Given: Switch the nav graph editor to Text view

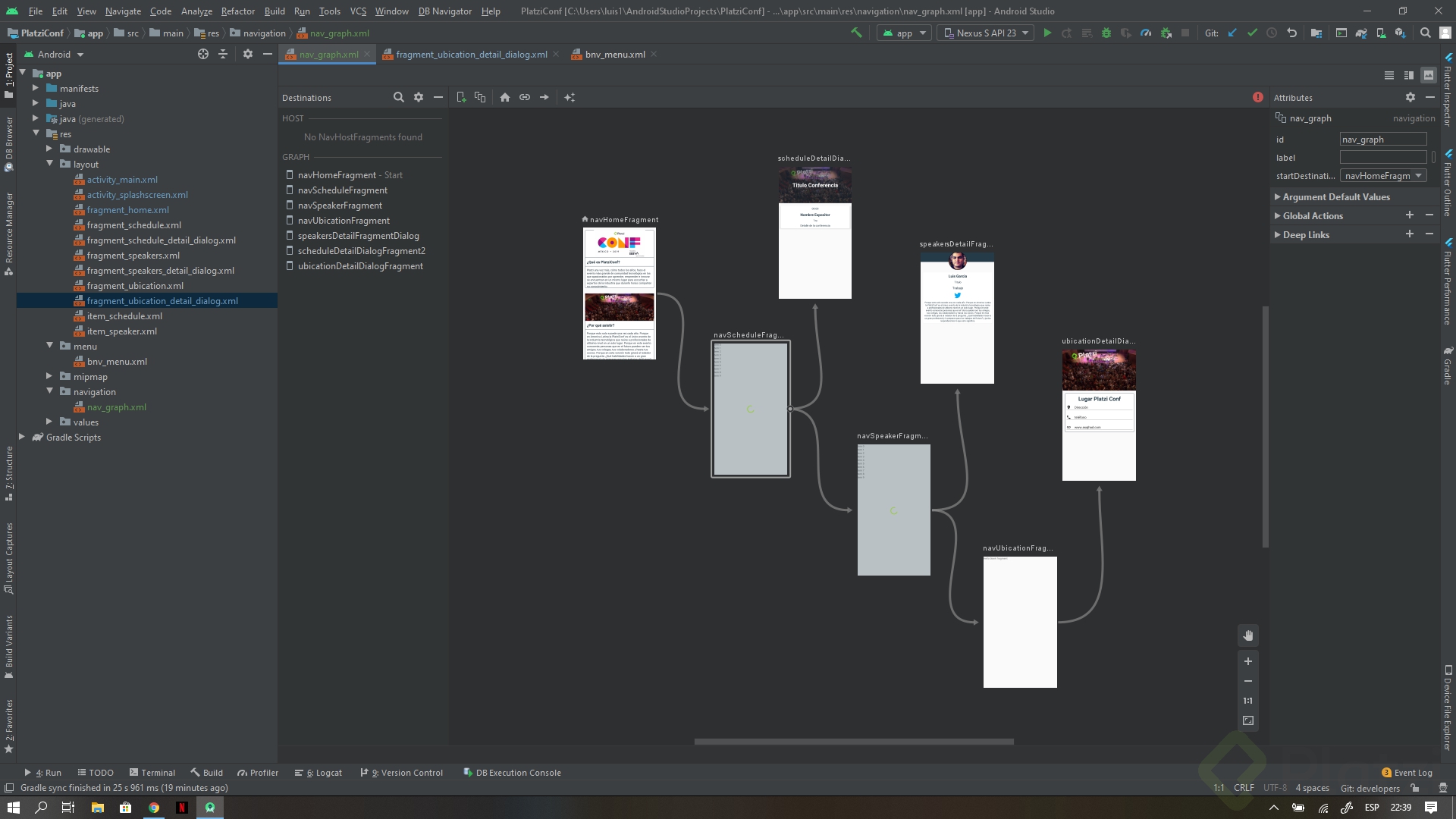Looking at the screenshot, I should (1389, 75).
